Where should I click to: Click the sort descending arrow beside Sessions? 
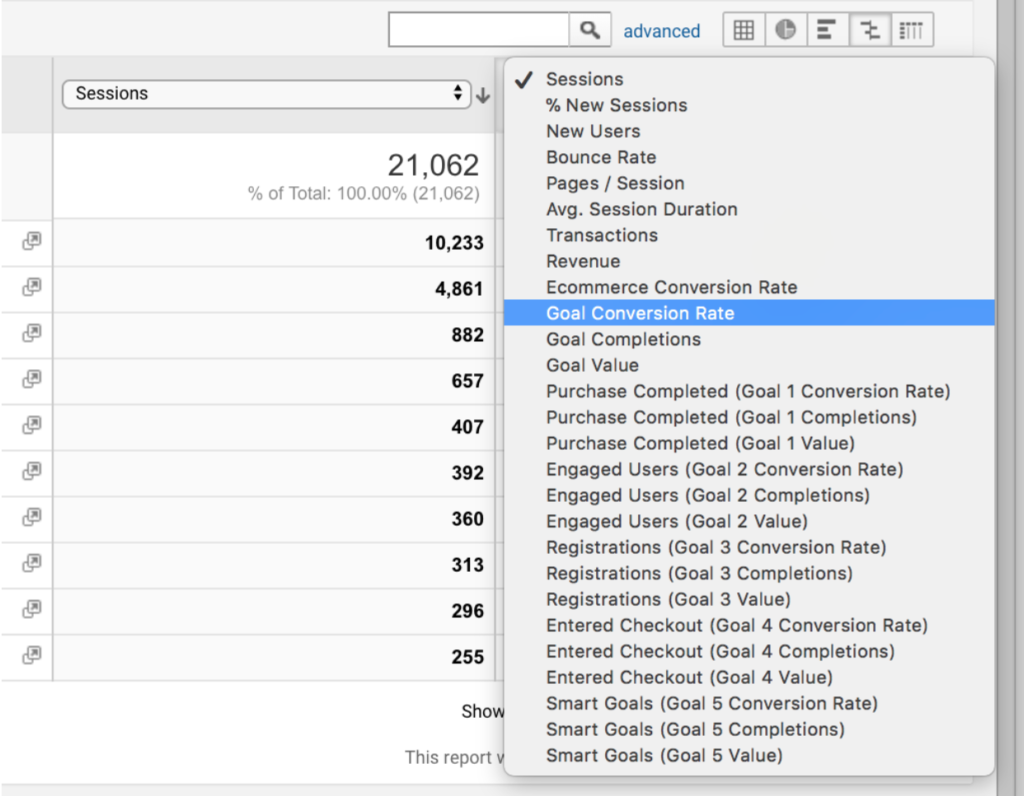pos(483,95)
